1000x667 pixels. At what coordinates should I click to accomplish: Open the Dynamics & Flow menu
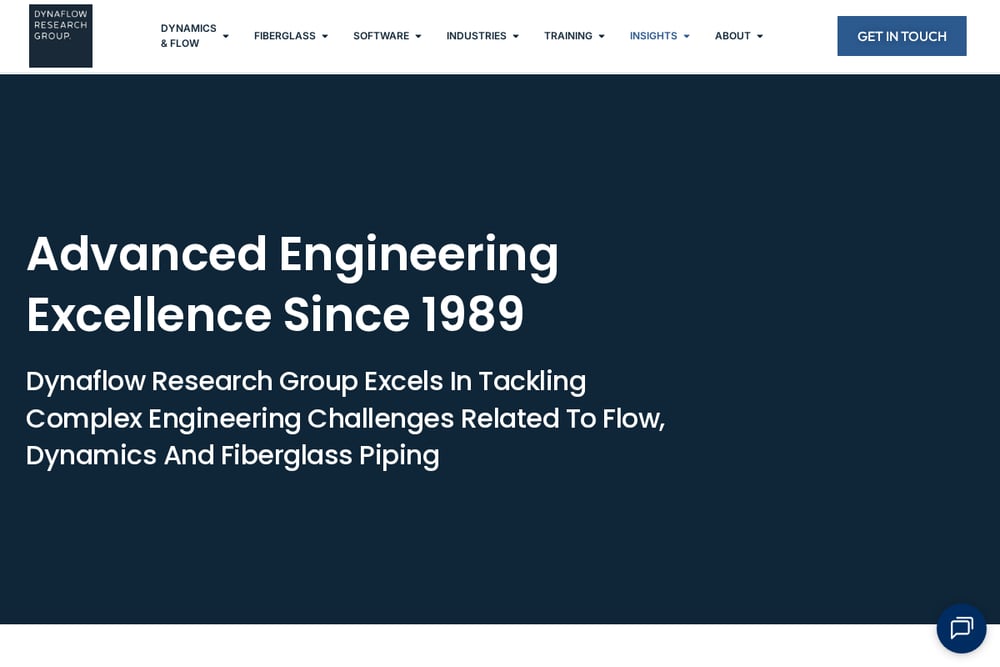[188, 36]
